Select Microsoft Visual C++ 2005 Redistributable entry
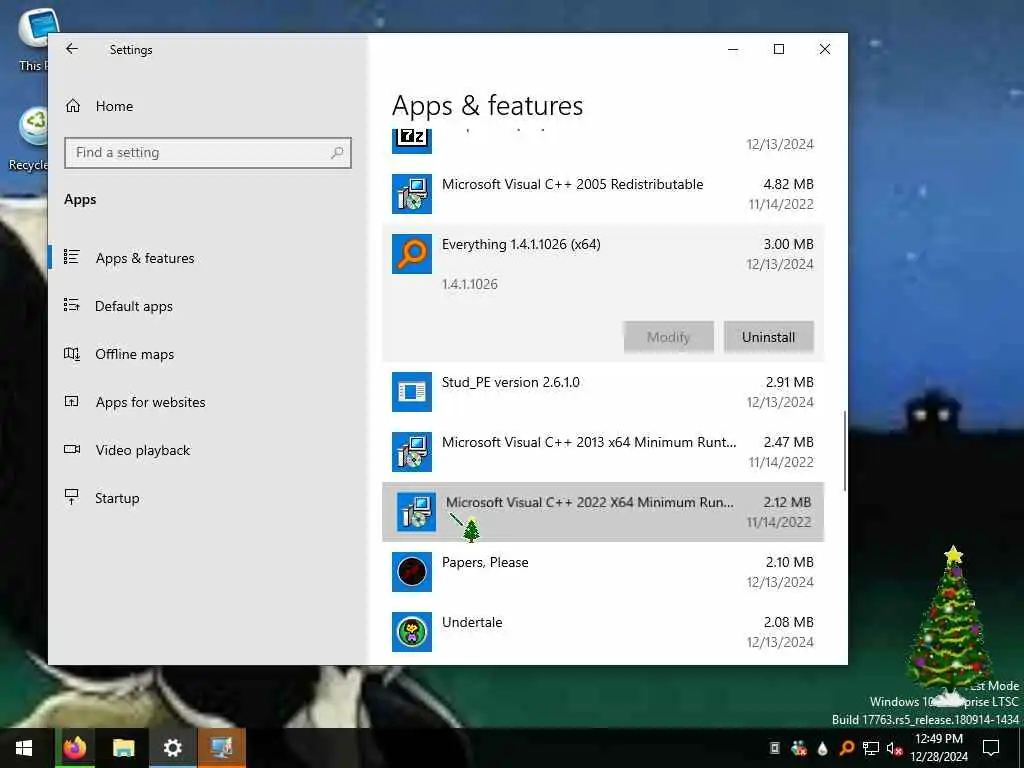Image resolution: width=1024 pixels, height=768 pixels. 603,194
